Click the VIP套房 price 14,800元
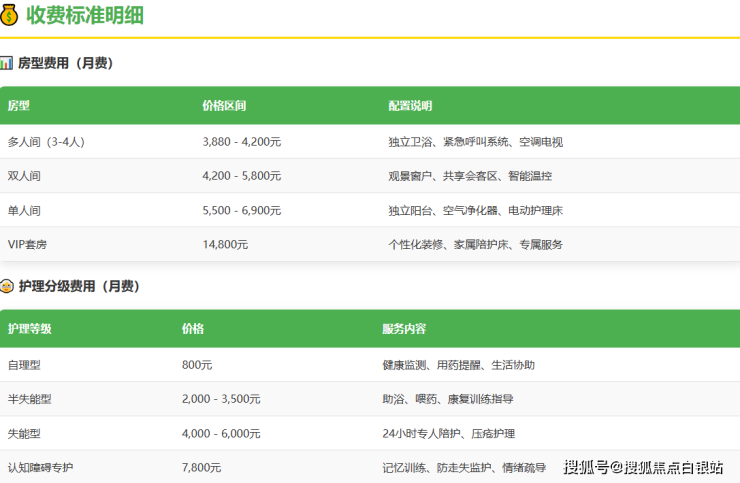 coord(225,244)
